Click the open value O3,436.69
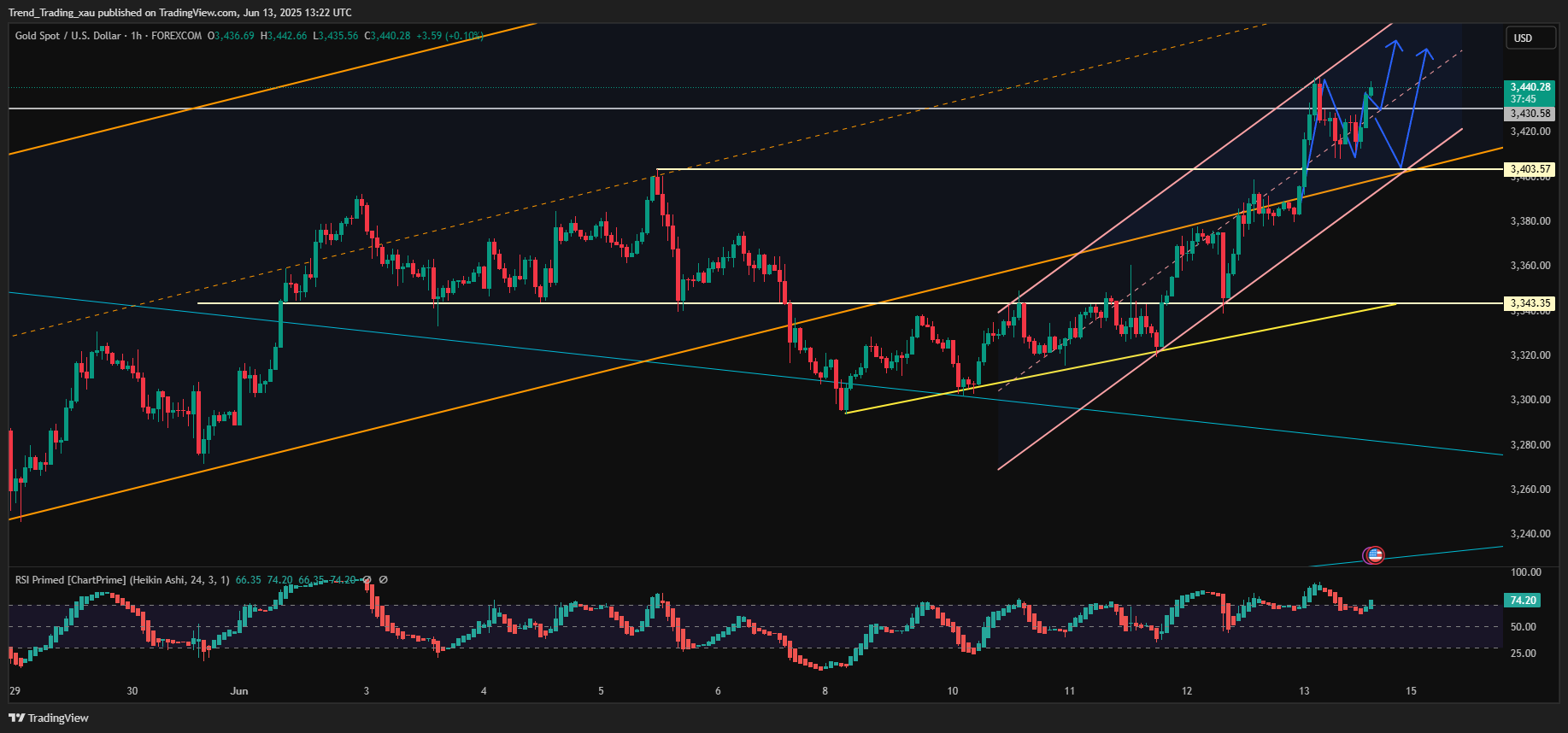Image resolution: width=1568 pixels, height=733 pixels. coord(231,36)
